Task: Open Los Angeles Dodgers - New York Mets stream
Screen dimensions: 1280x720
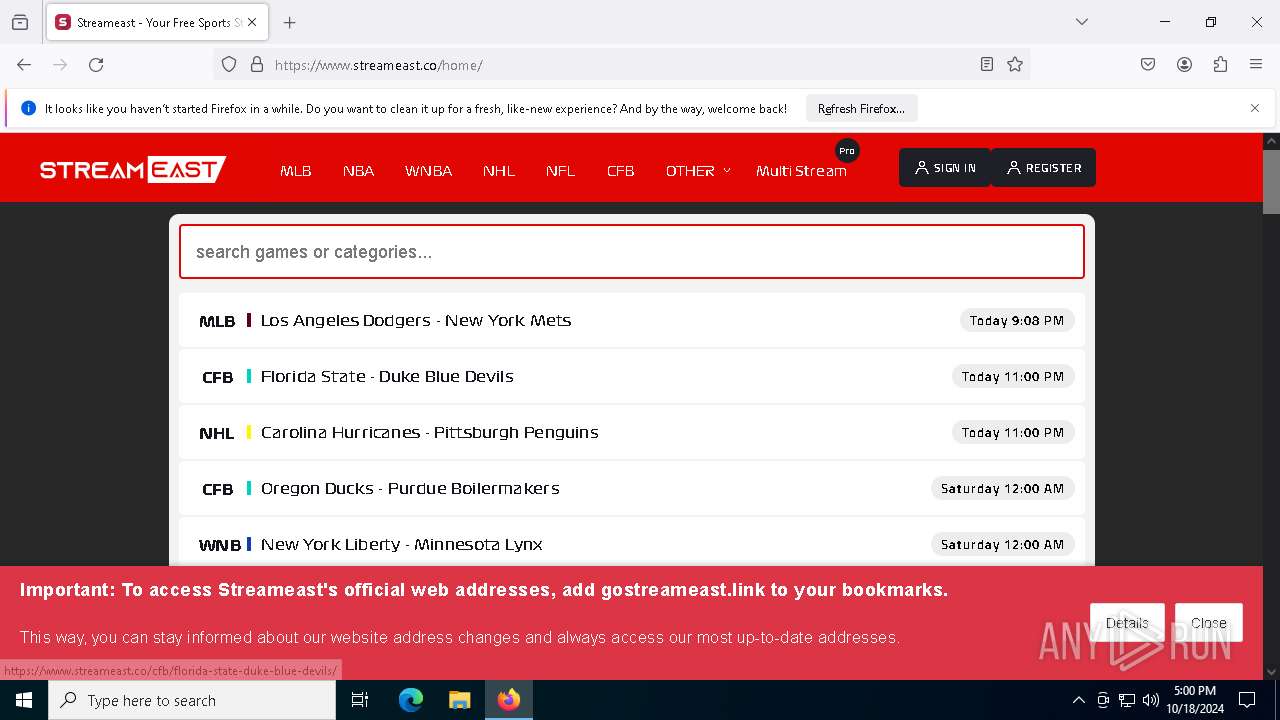Action: pyautogui.click(x=632, y=321)
